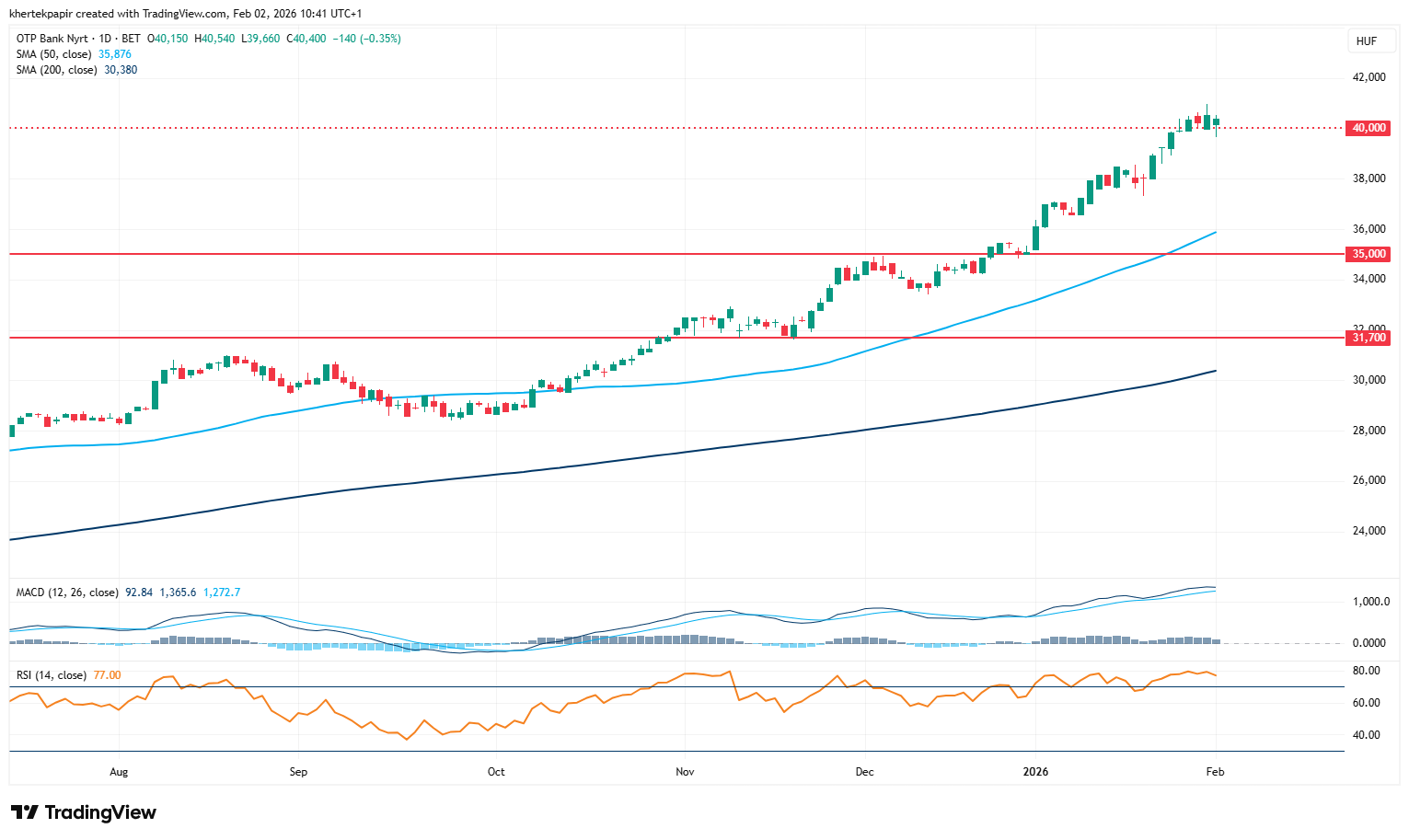Select the SMA (200, close) legend
The image size is (1409, 840).
click(58, 70)
